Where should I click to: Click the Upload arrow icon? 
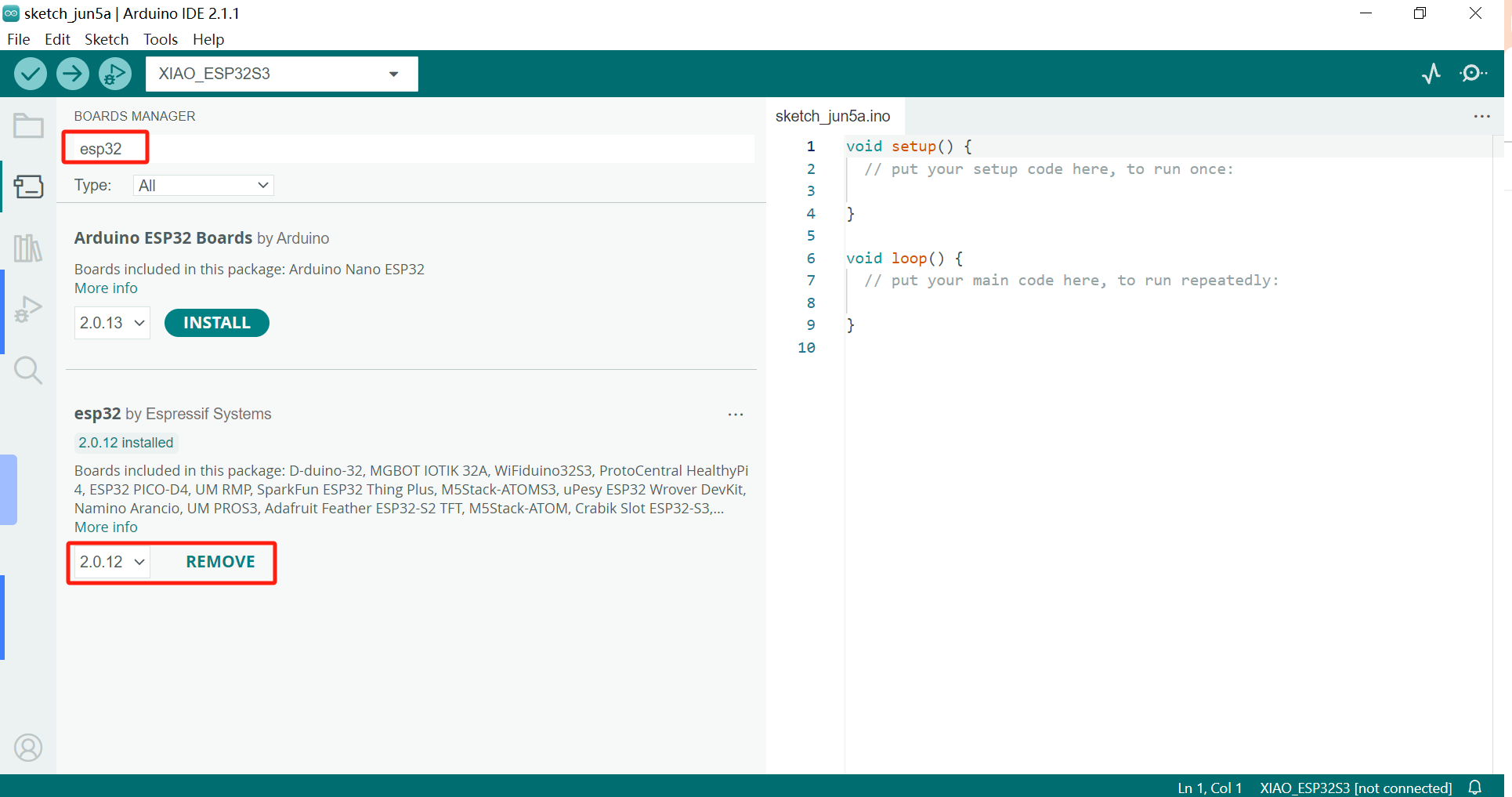pyautogui.click(x=73, y=74)
